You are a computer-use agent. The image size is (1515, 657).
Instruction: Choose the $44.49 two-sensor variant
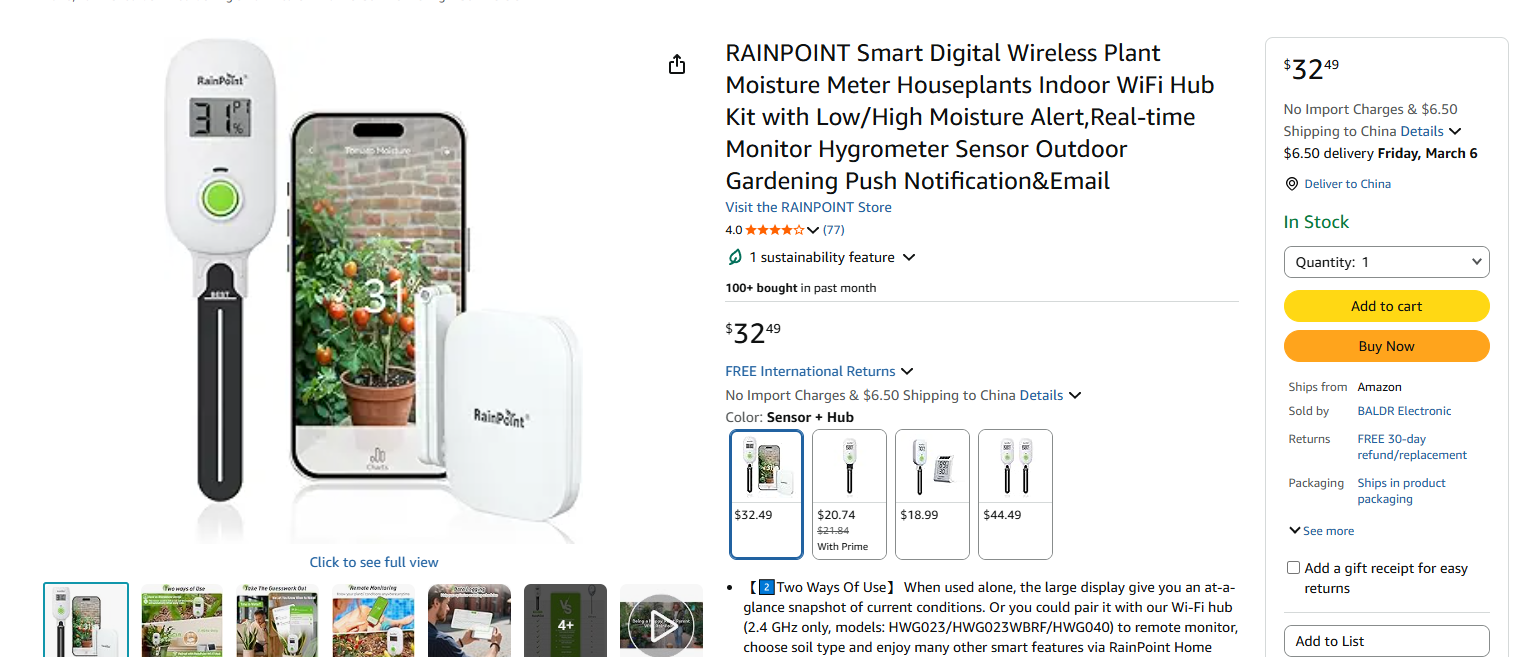[x=1015, y=493]
